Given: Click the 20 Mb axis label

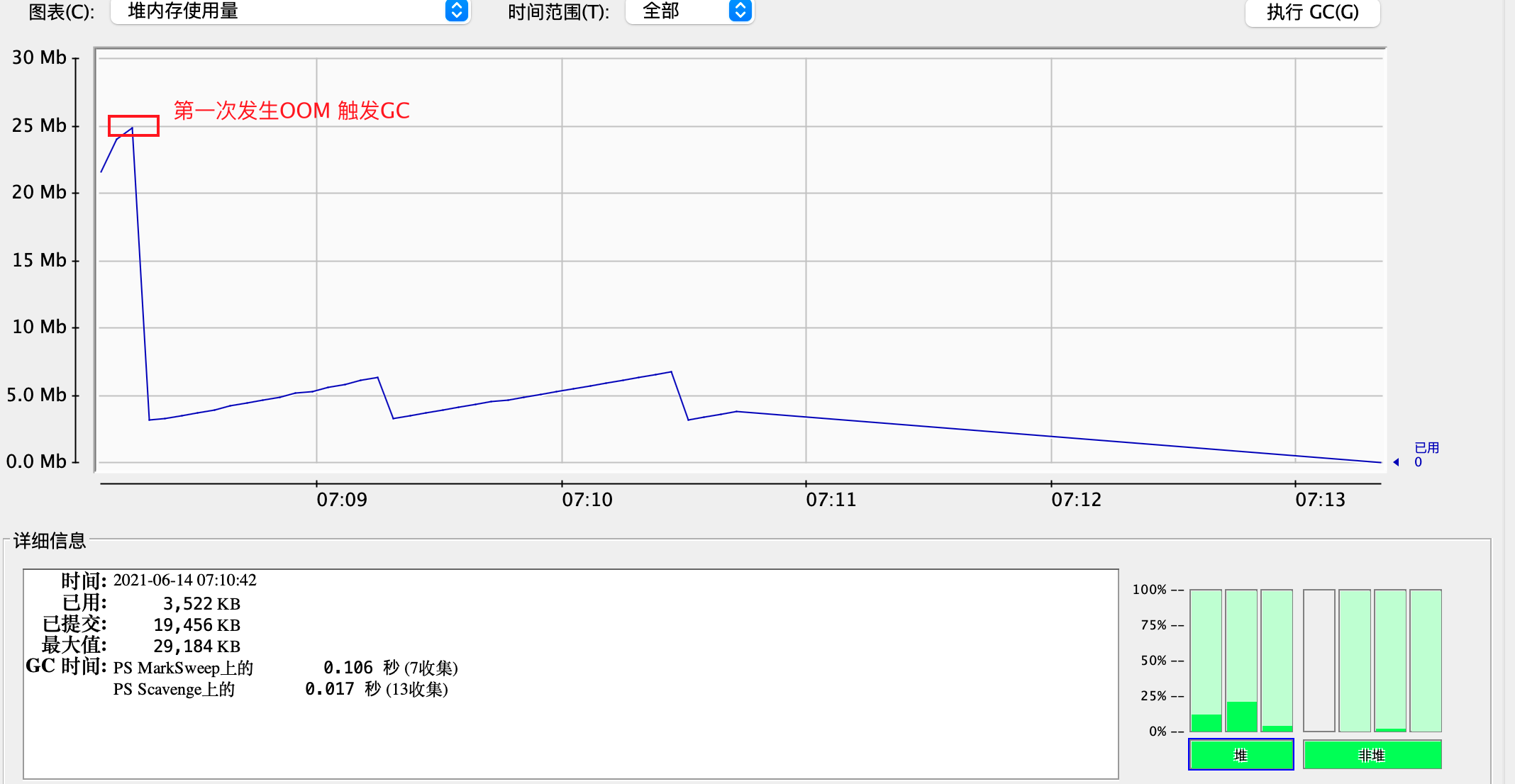Looking at the screenshot, I should (x=39, y=192).
